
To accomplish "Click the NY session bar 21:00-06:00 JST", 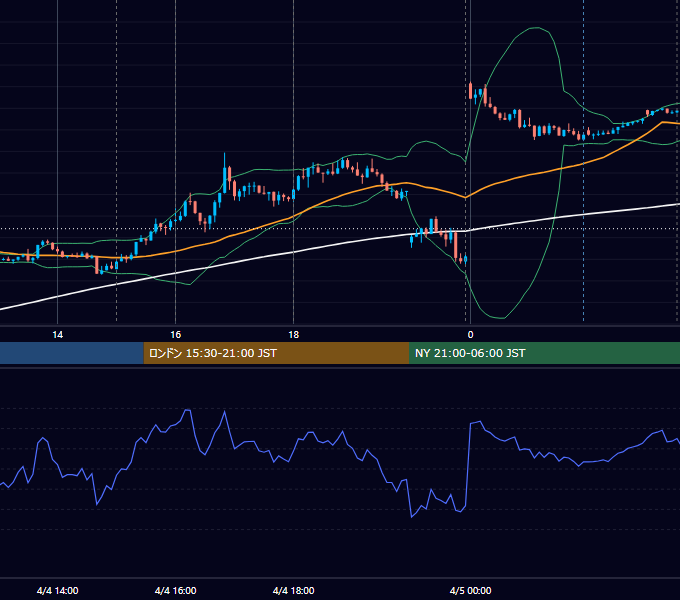I will pos(544,353).
